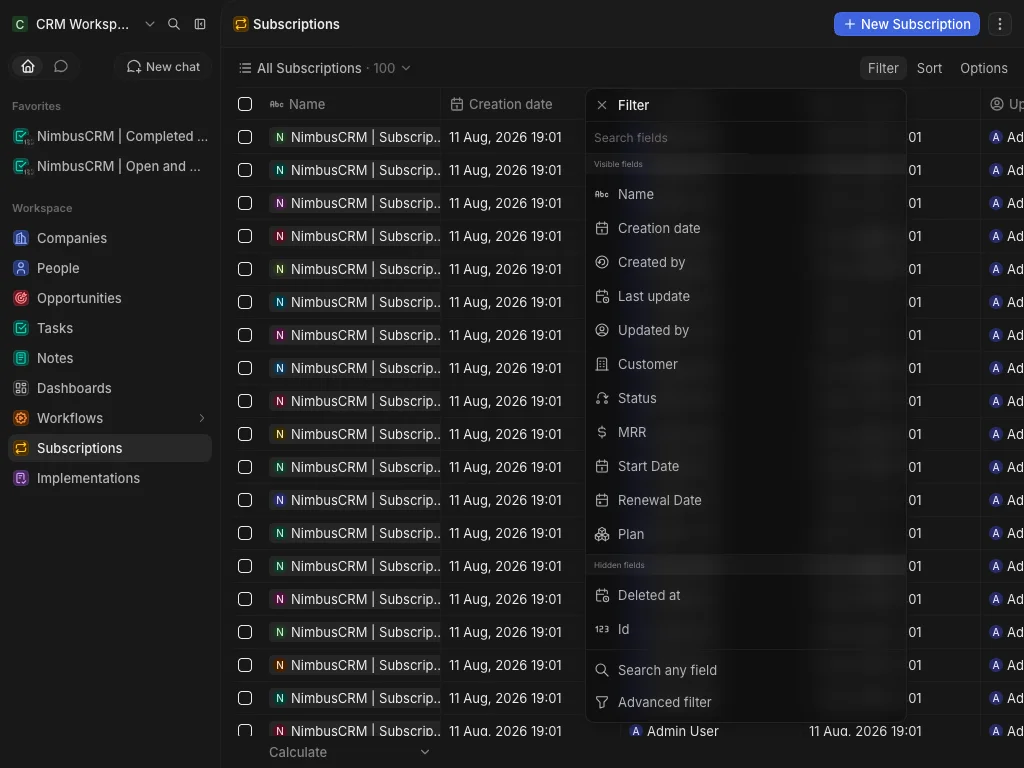Click the Workflows icon in sidebar

[x=21, y=419]
